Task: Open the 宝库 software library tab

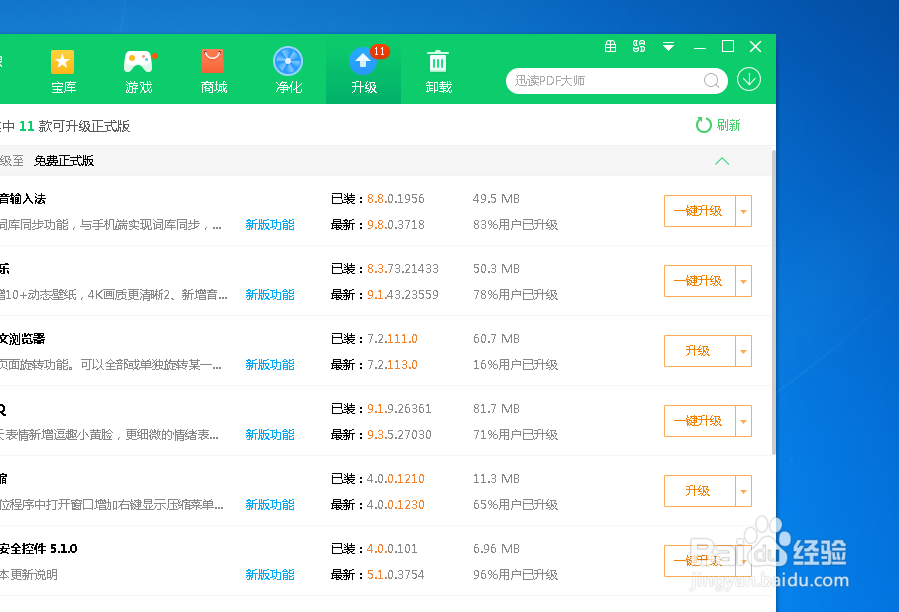Action: coord(63,70)
